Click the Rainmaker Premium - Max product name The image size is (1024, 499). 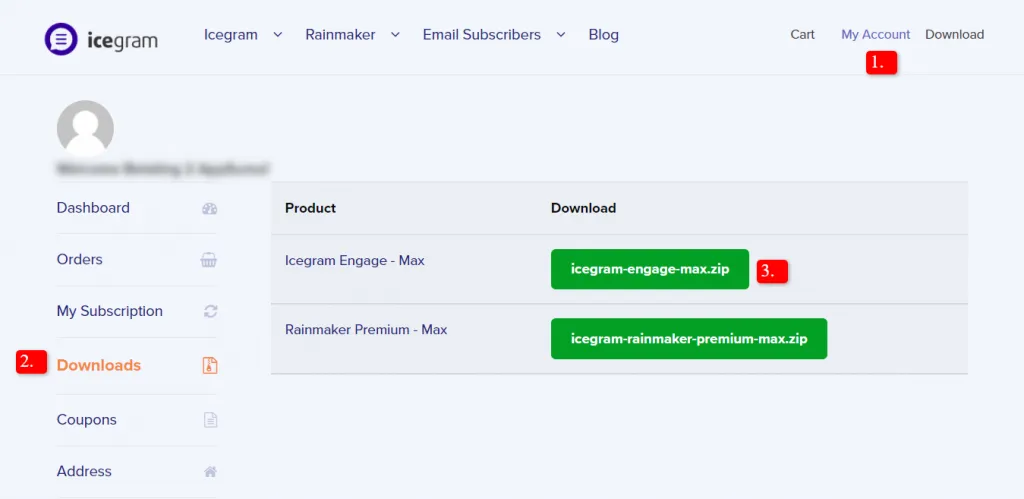(x=366, y=330)
